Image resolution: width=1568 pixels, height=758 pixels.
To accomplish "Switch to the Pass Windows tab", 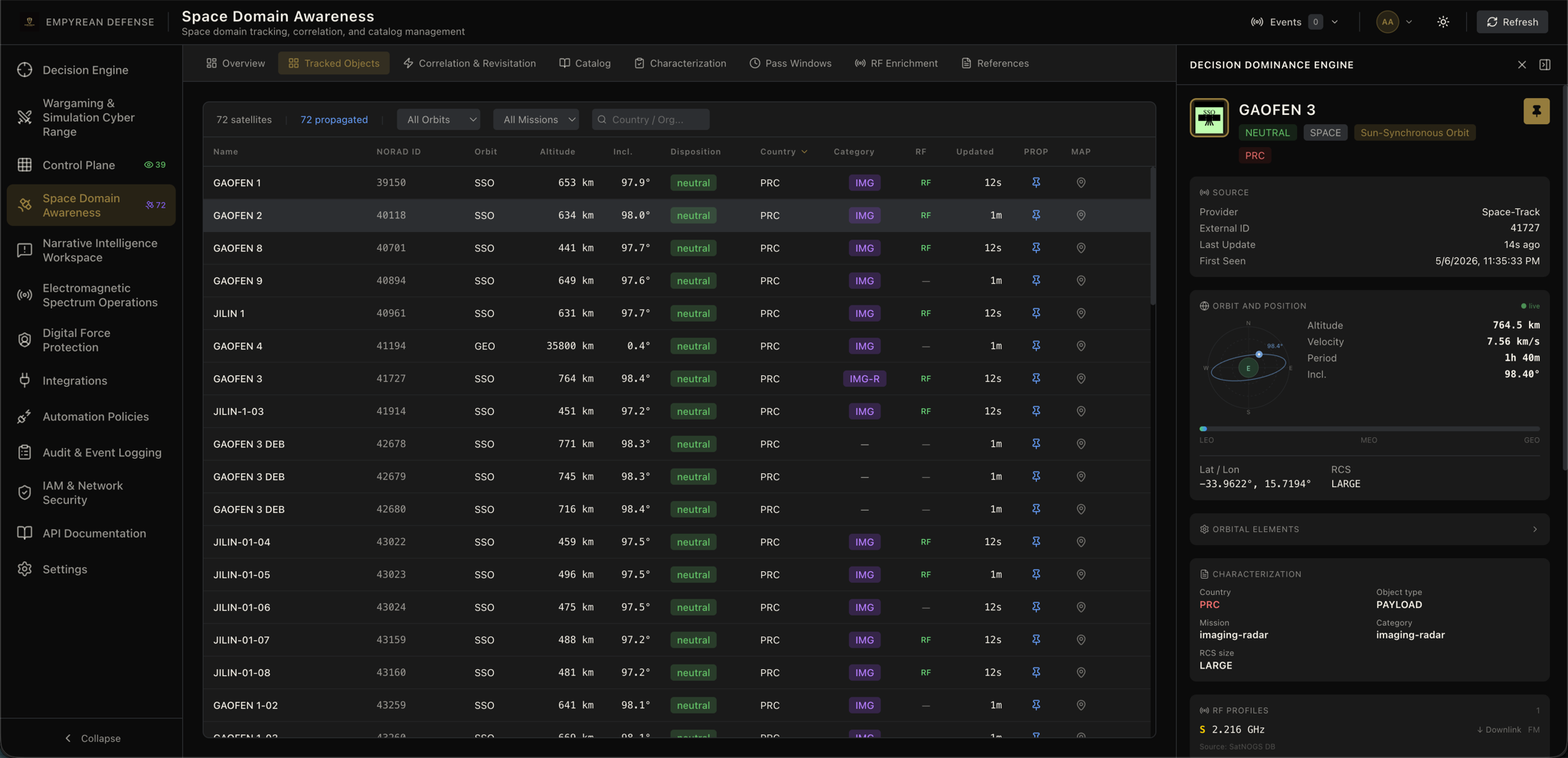I will [790, 64].
